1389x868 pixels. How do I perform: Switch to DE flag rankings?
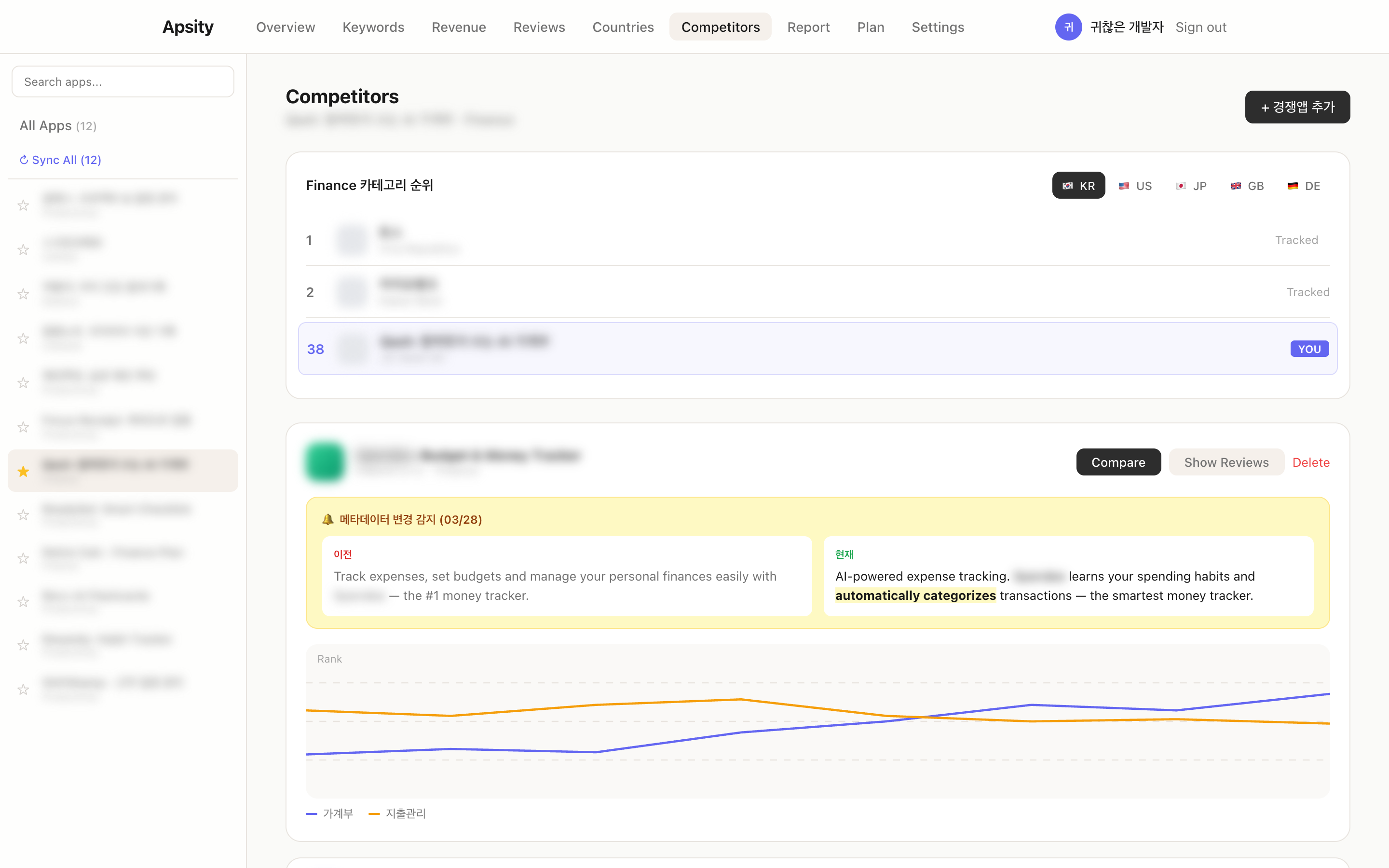[x=1303, y=186]
